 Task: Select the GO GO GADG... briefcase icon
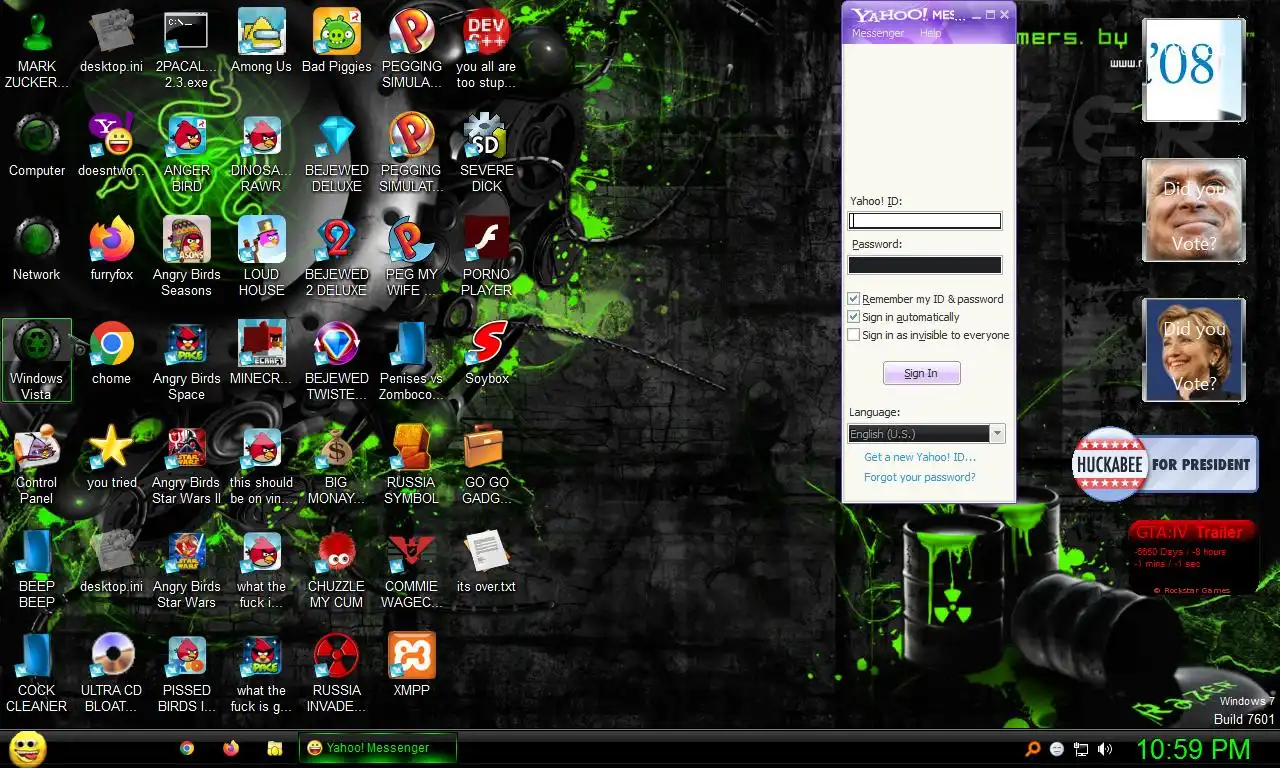(487, 466)
